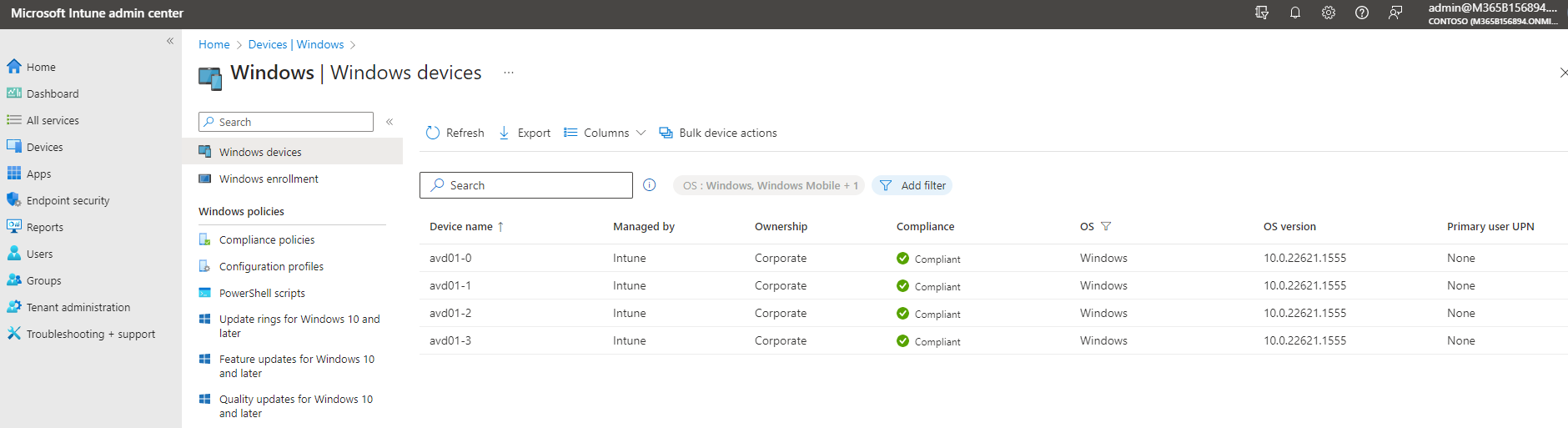The image size is (1568, 428).
Task: Open the settings gear in top bar
Action: coord(1329,13)
